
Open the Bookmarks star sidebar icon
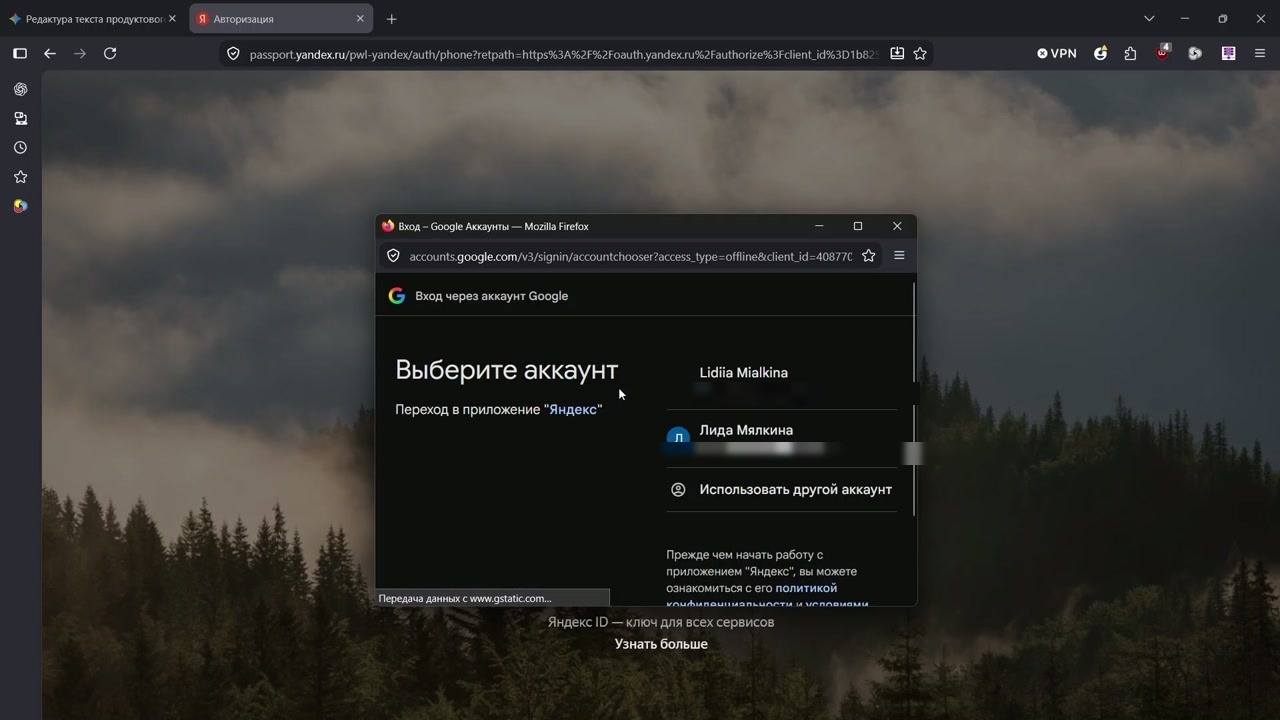coord(20,177)
